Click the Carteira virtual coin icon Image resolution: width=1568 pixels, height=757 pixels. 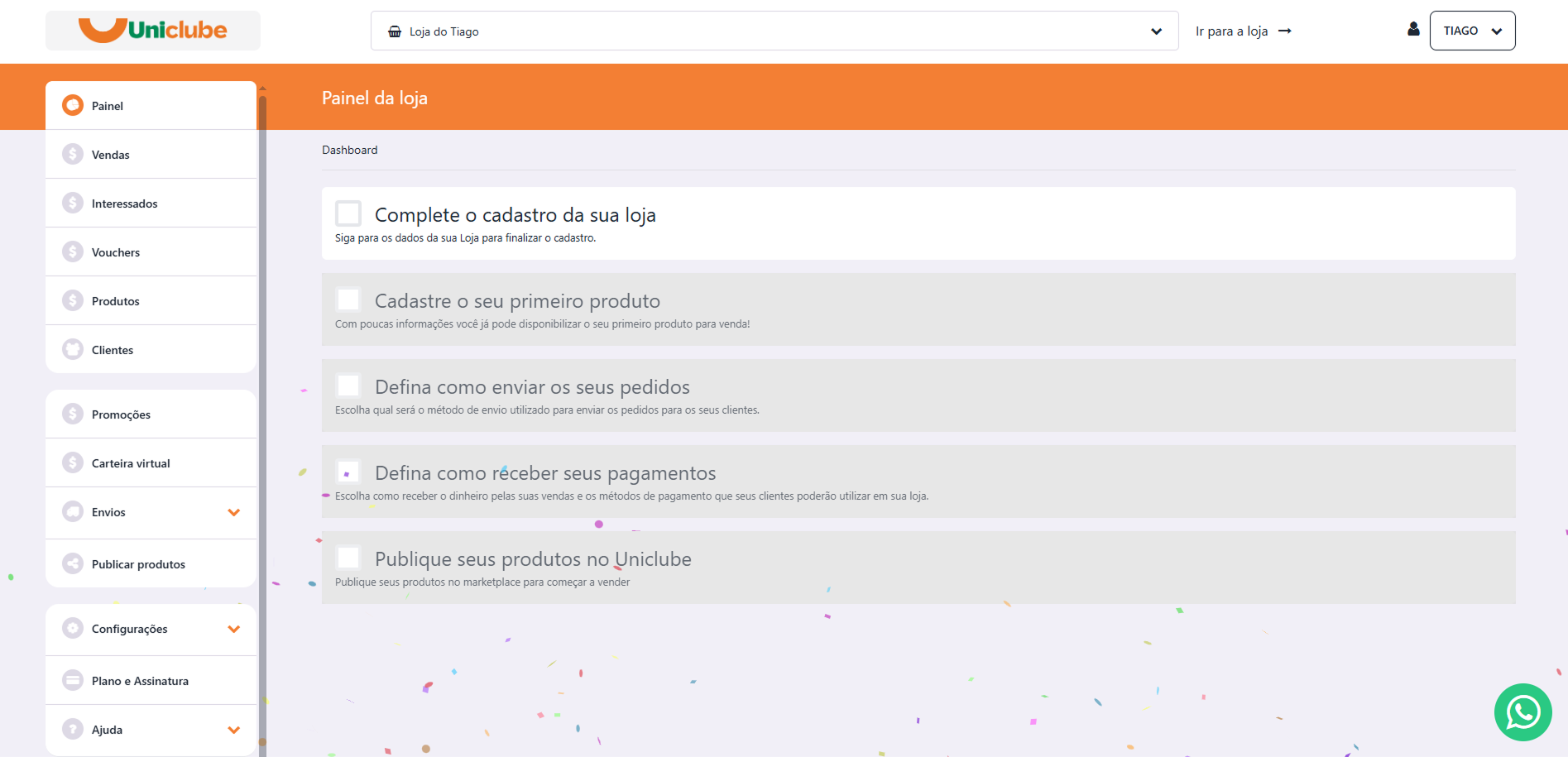coord(73,462)
